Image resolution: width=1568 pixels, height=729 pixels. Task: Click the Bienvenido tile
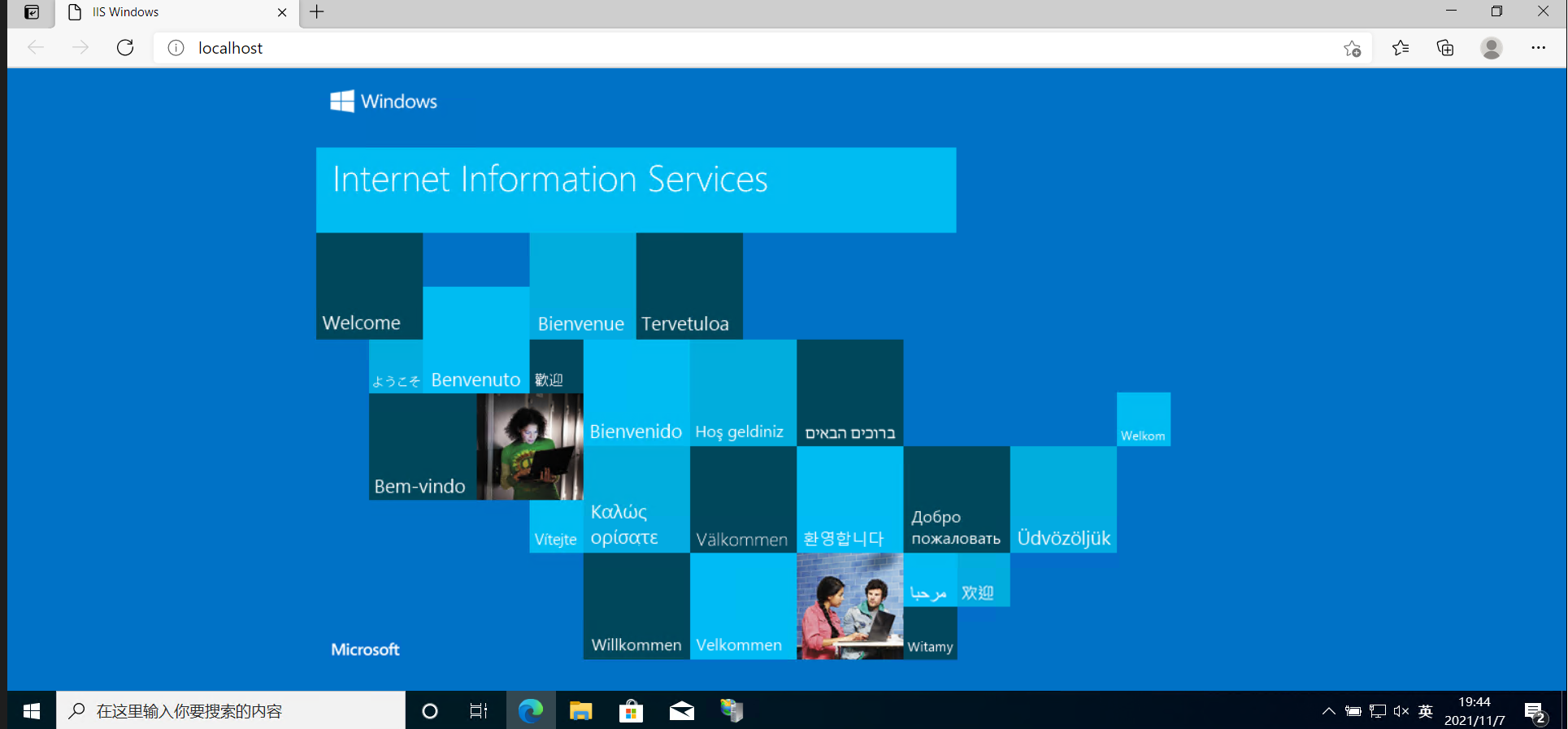[x=636, y=393]
